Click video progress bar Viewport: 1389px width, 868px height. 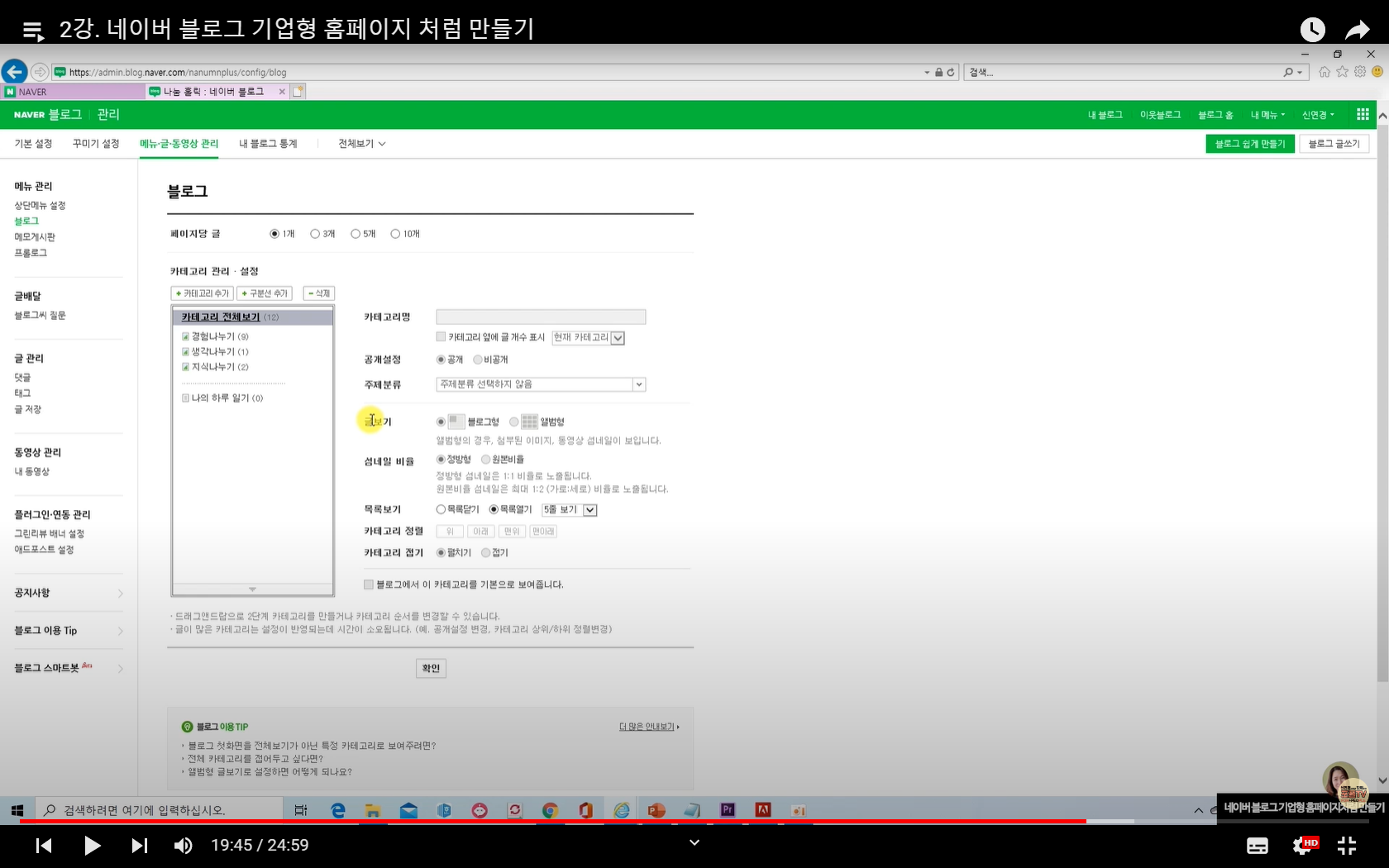click(694, 822)
